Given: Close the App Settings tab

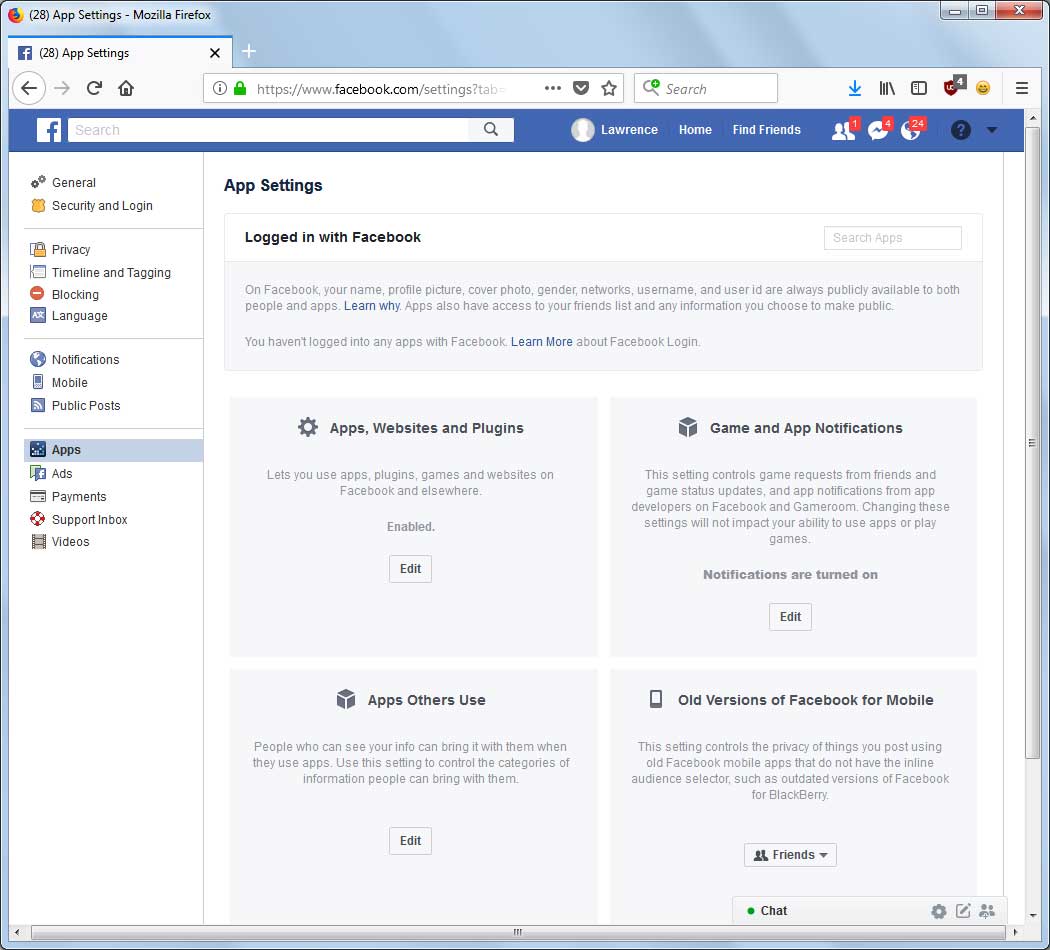Looking at the screenshot, I should [x=215, y=53].
